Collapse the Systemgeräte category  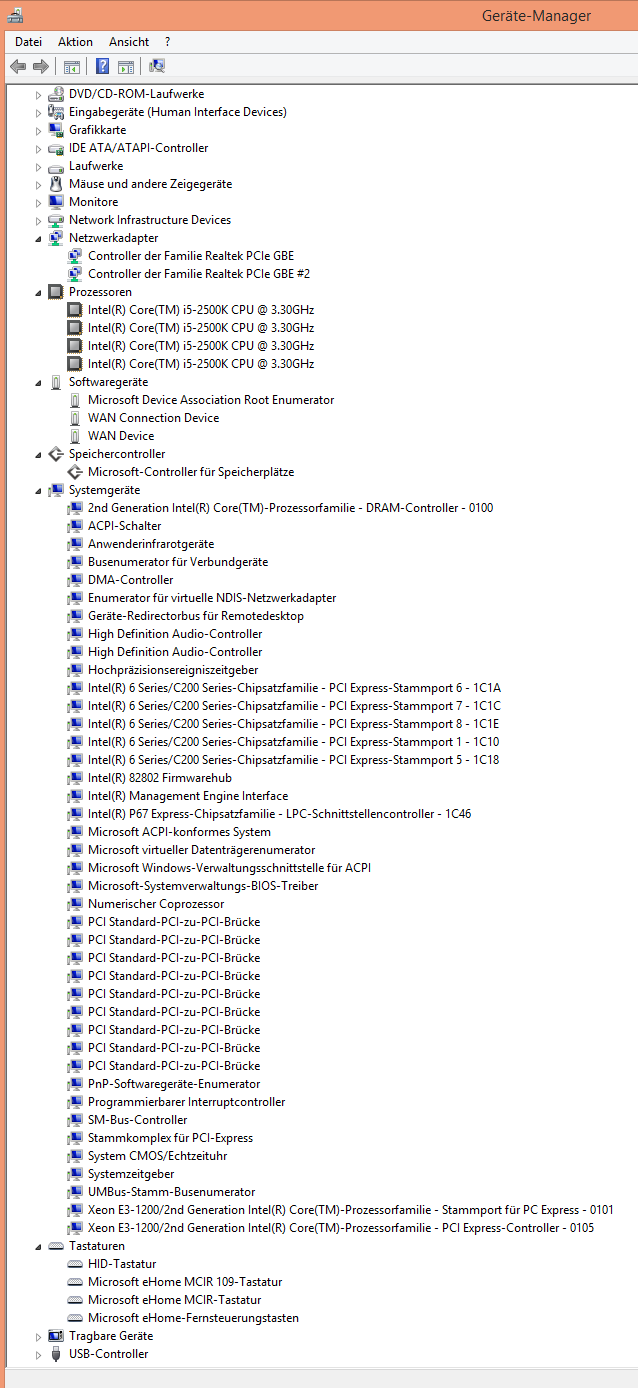coord(39,491)
